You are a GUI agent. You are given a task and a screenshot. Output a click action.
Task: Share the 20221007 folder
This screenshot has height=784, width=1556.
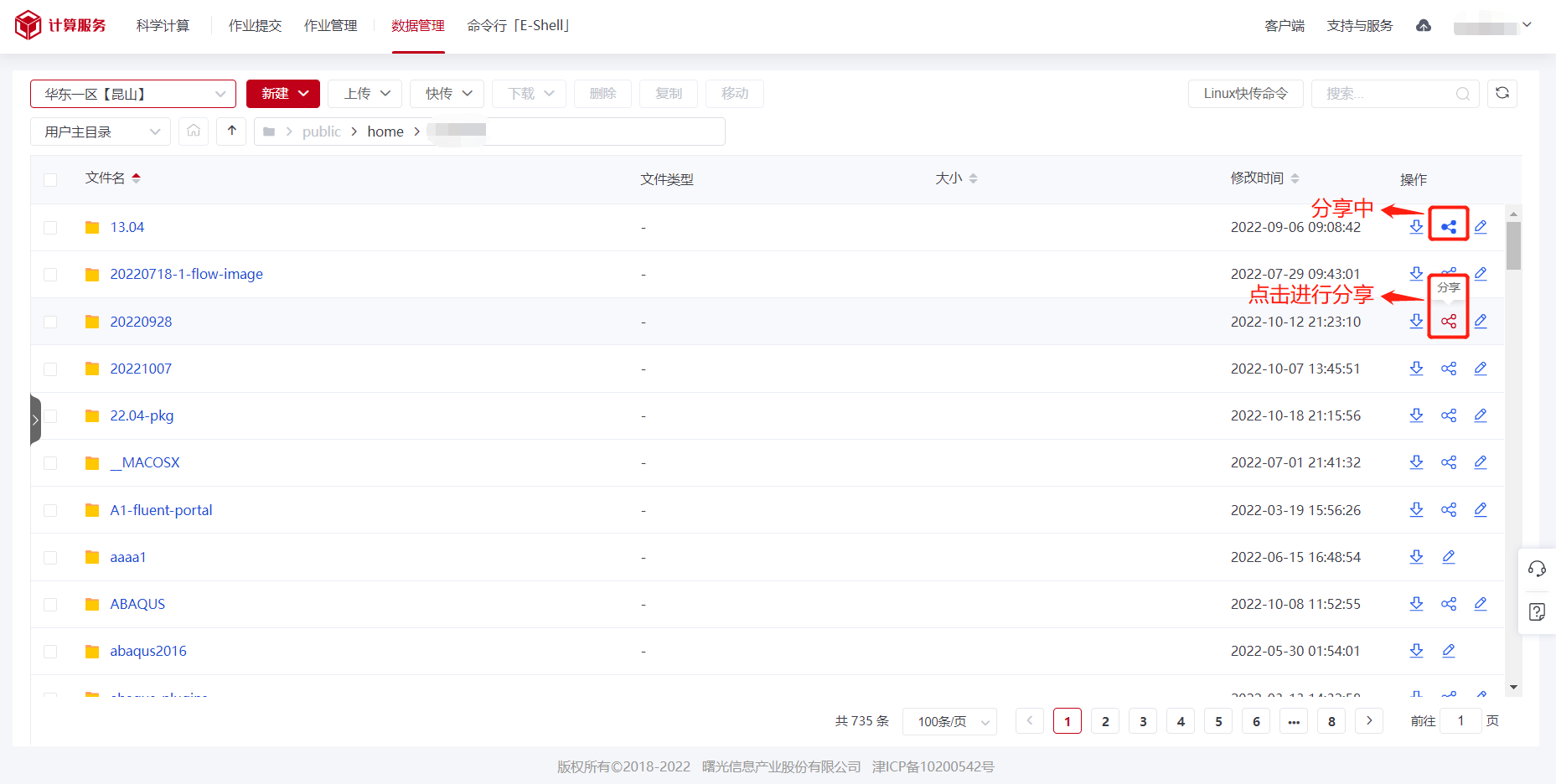(x=1449, y=369)
